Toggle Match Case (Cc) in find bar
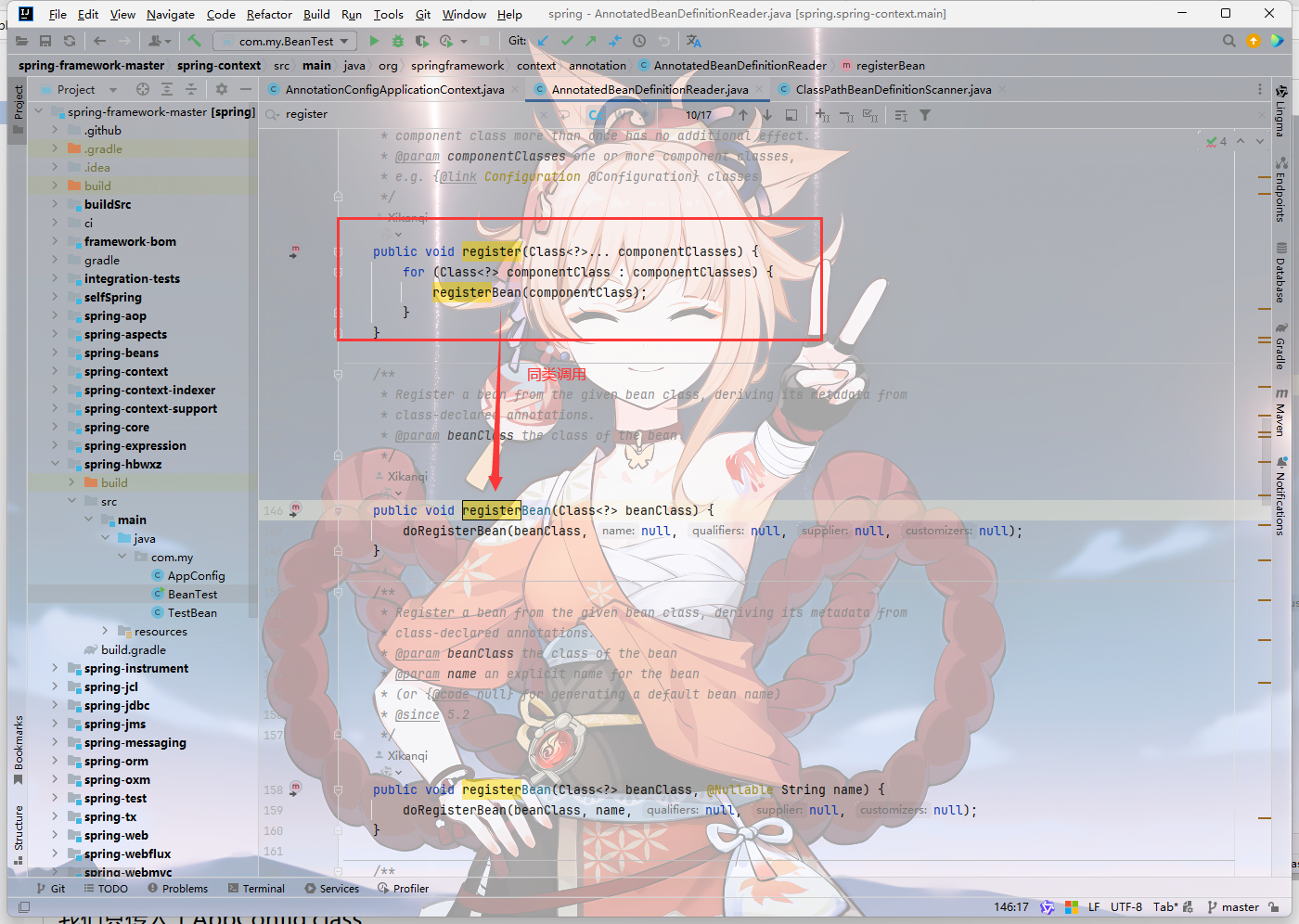This screenshot has height=924, width=1299. [x=597, y=115]
